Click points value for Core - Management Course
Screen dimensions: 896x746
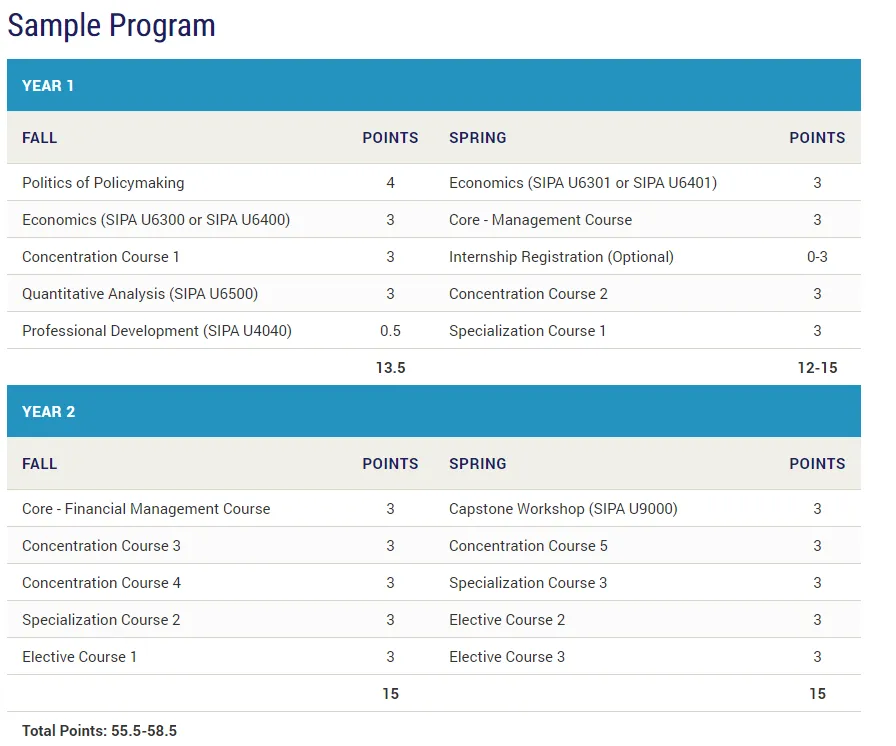(x=817, y=220)
